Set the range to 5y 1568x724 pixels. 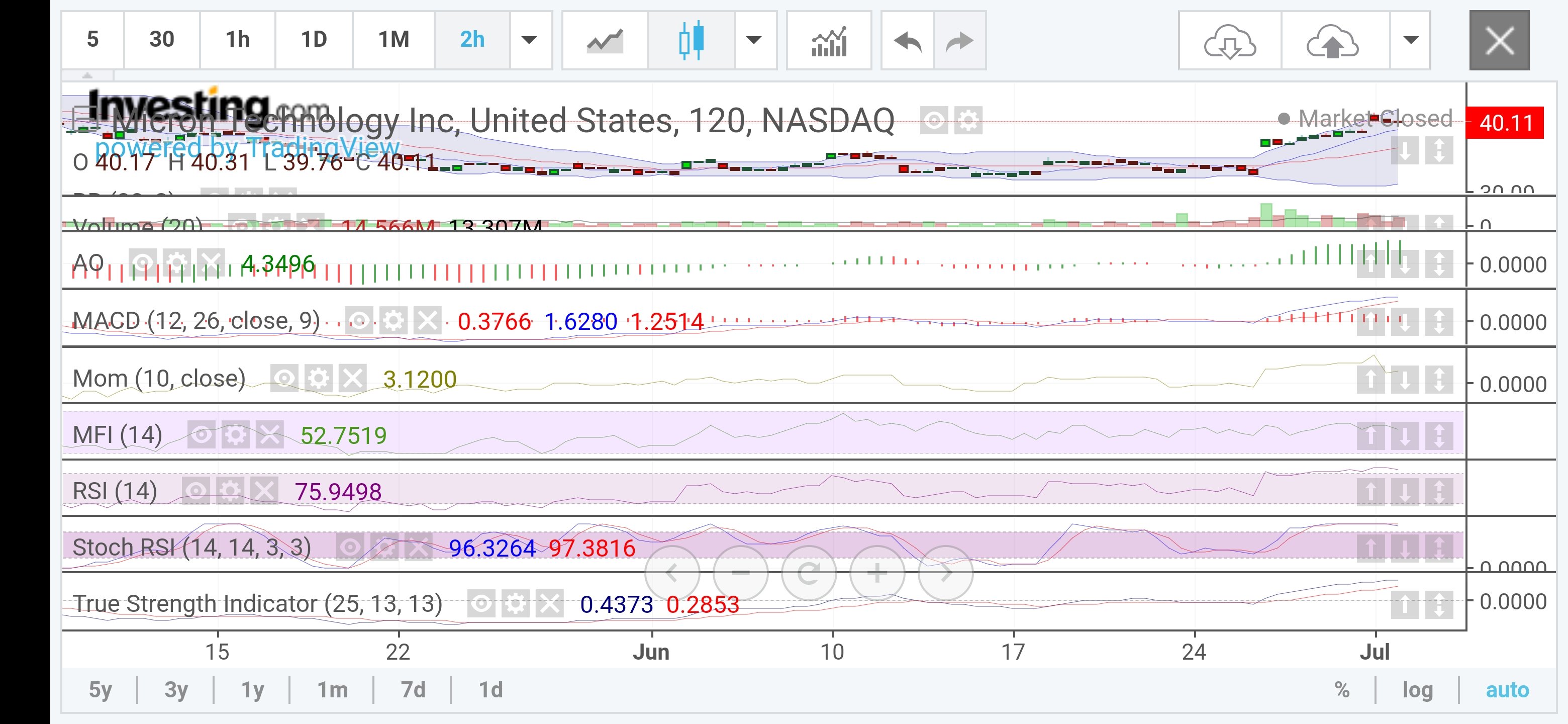tap(101, 690)
